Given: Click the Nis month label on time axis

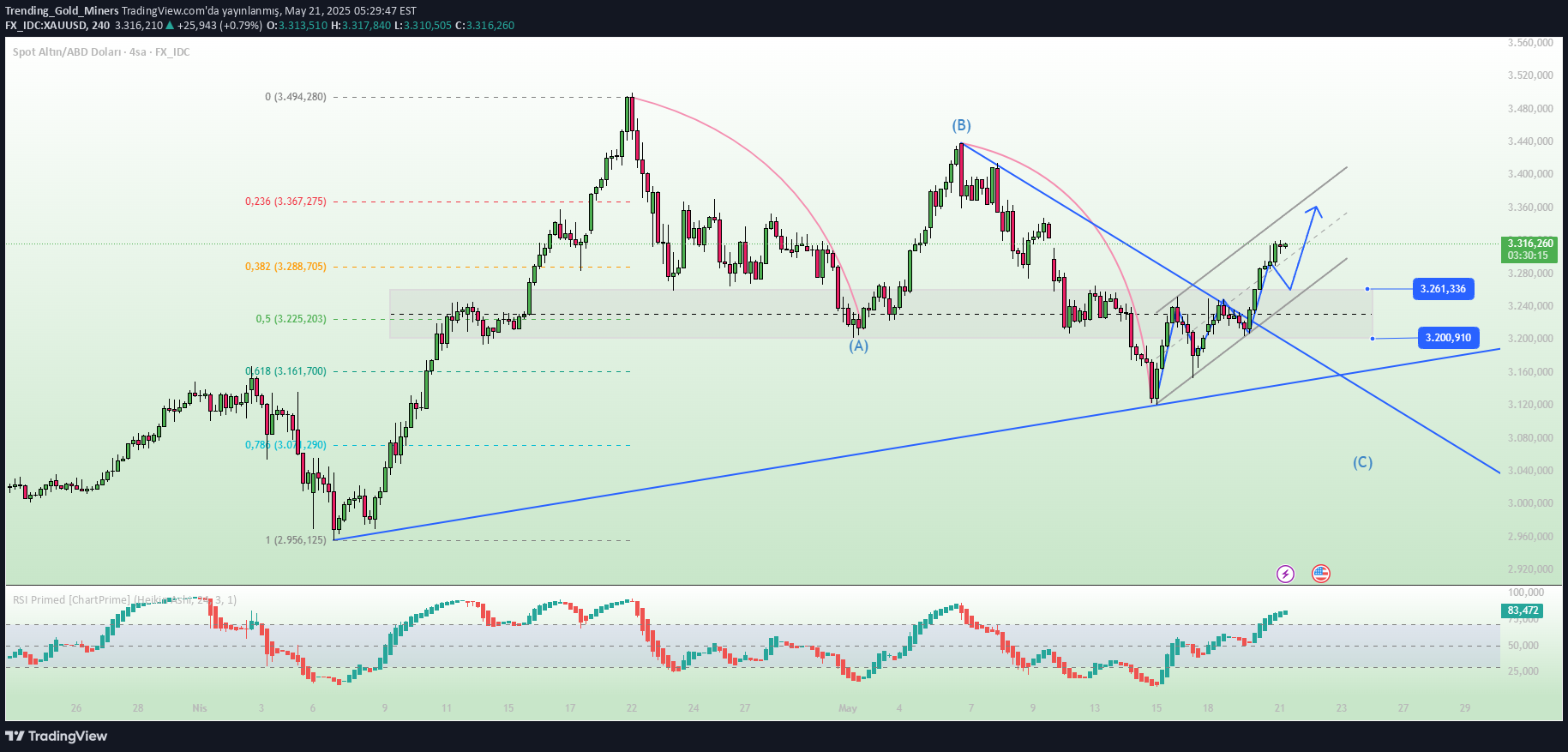Looking at the screenshot, I should click(200, 708).
